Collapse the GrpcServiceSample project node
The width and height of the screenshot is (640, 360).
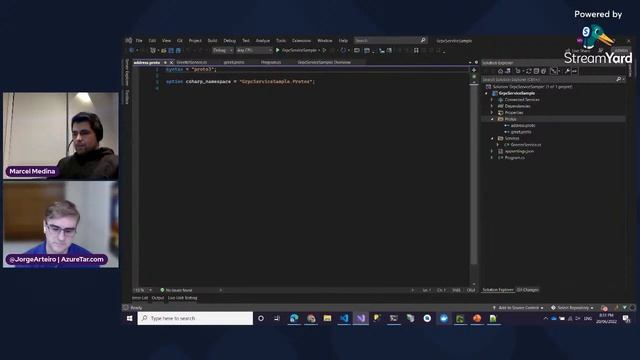point(487,93)
